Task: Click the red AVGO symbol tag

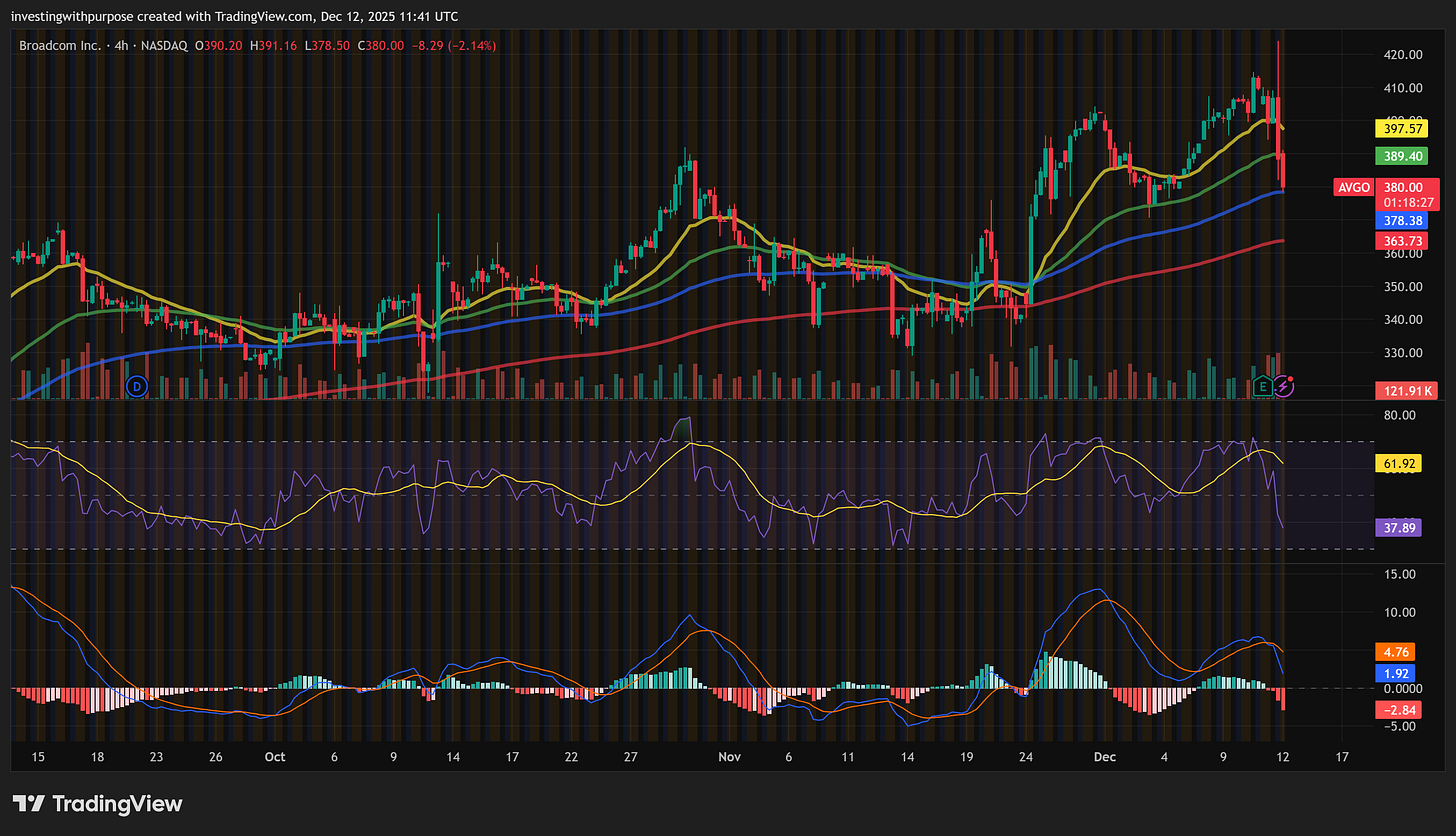Action: (1353, 187)
